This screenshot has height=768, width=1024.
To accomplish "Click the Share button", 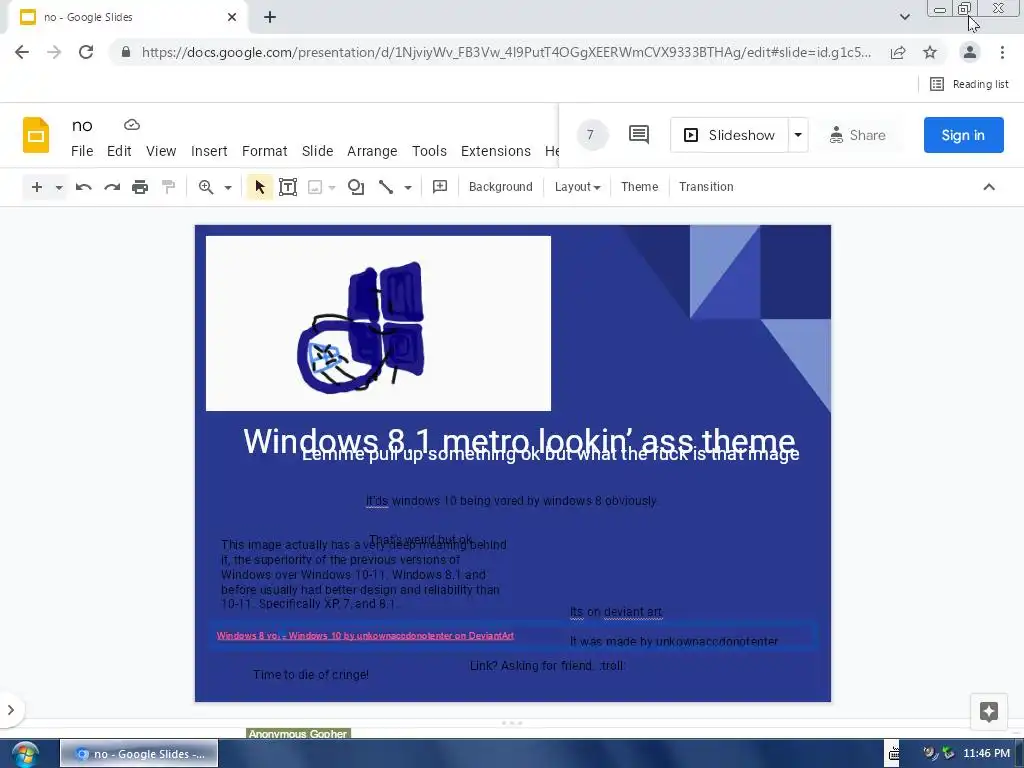I will (x=857, y=135).
